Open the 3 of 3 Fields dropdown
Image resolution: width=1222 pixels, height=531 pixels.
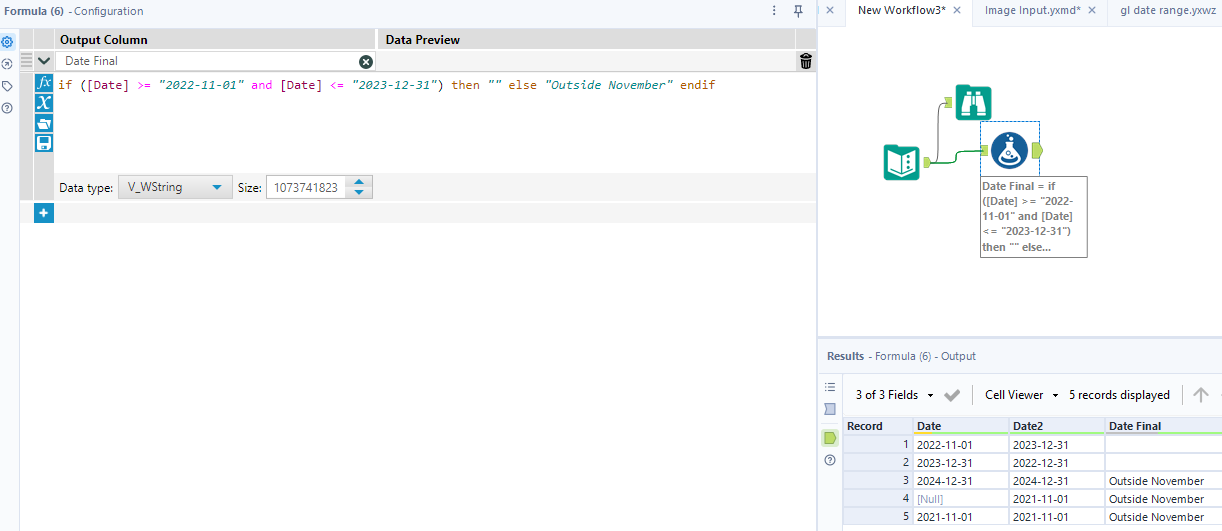tap(895, 395)
